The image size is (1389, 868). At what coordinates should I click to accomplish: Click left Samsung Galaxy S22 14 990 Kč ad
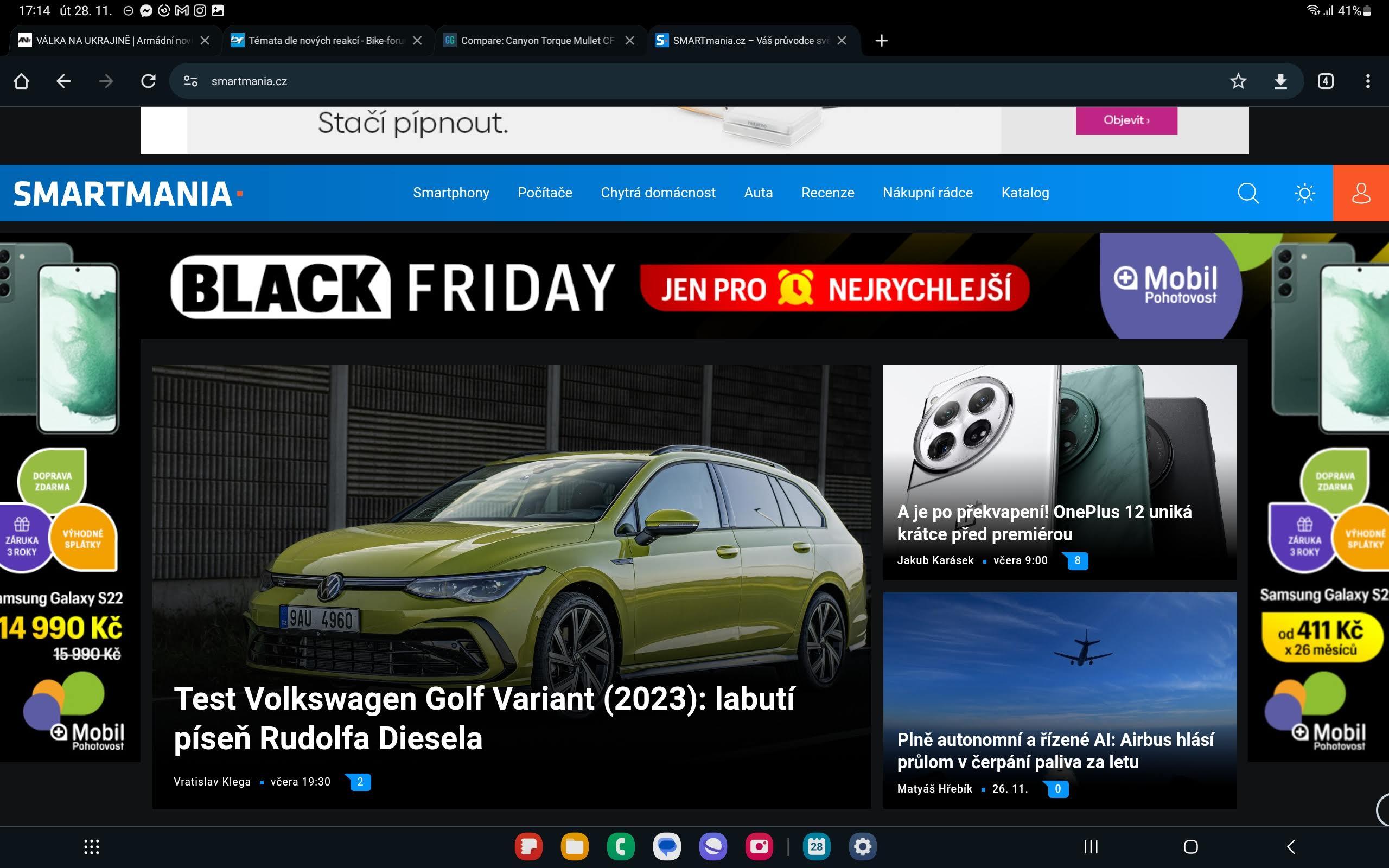[70, 496]
